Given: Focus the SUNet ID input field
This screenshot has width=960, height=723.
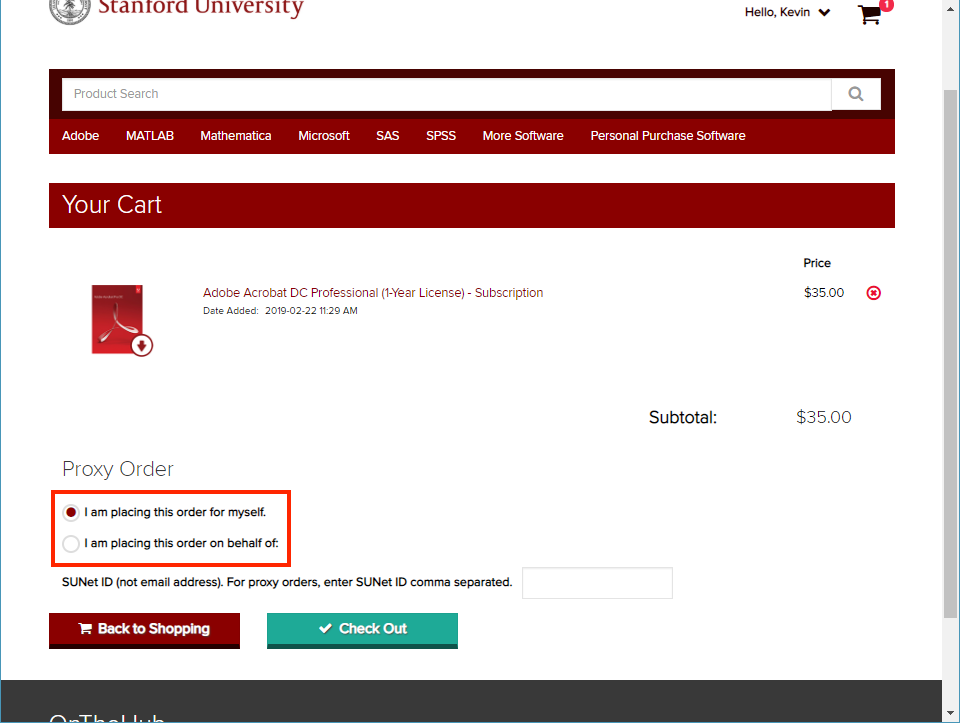Looking at the screenshot, I should click(x=597, y=583).
